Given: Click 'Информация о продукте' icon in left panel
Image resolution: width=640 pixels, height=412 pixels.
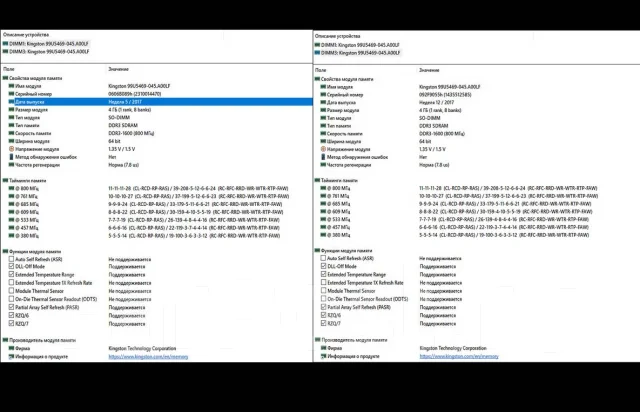Looking at the screenshot, I should point(11,357).
